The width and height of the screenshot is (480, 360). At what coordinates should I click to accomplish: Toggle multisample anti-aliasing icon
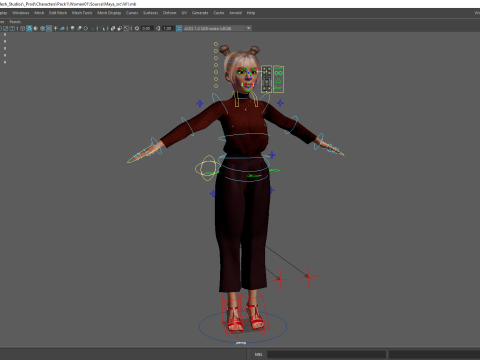(86, 28)
